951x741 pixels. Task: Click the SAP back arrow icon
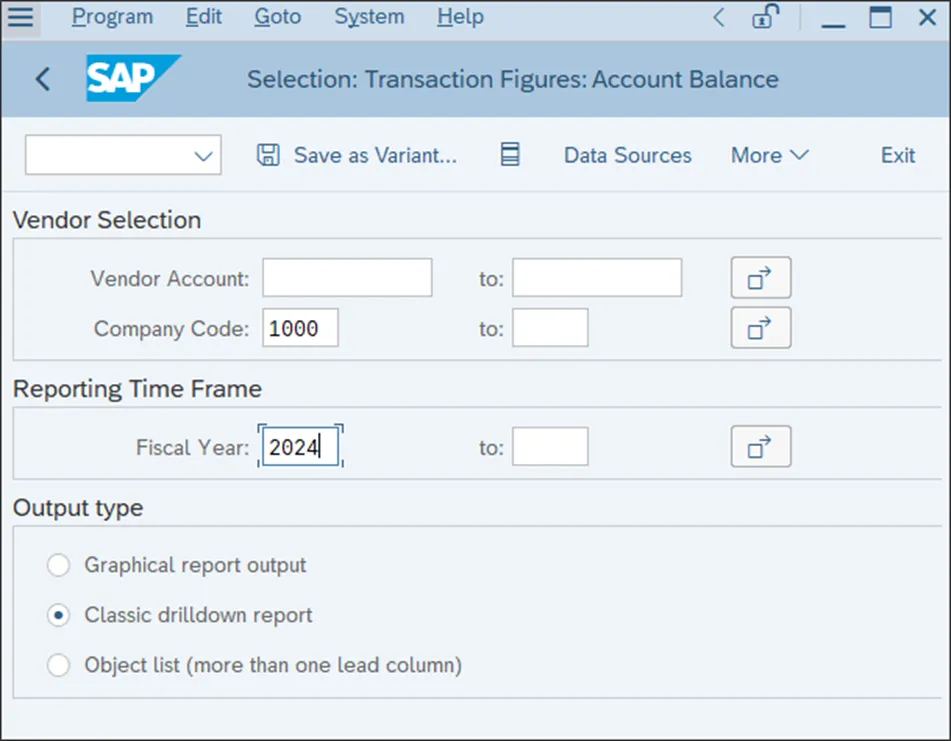pos(42,79)
